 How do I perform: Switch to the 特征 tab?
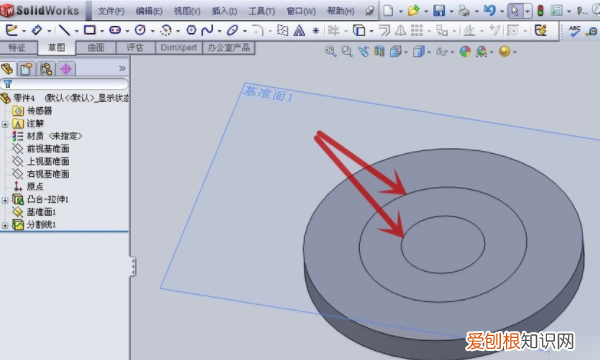click(18, 48)
